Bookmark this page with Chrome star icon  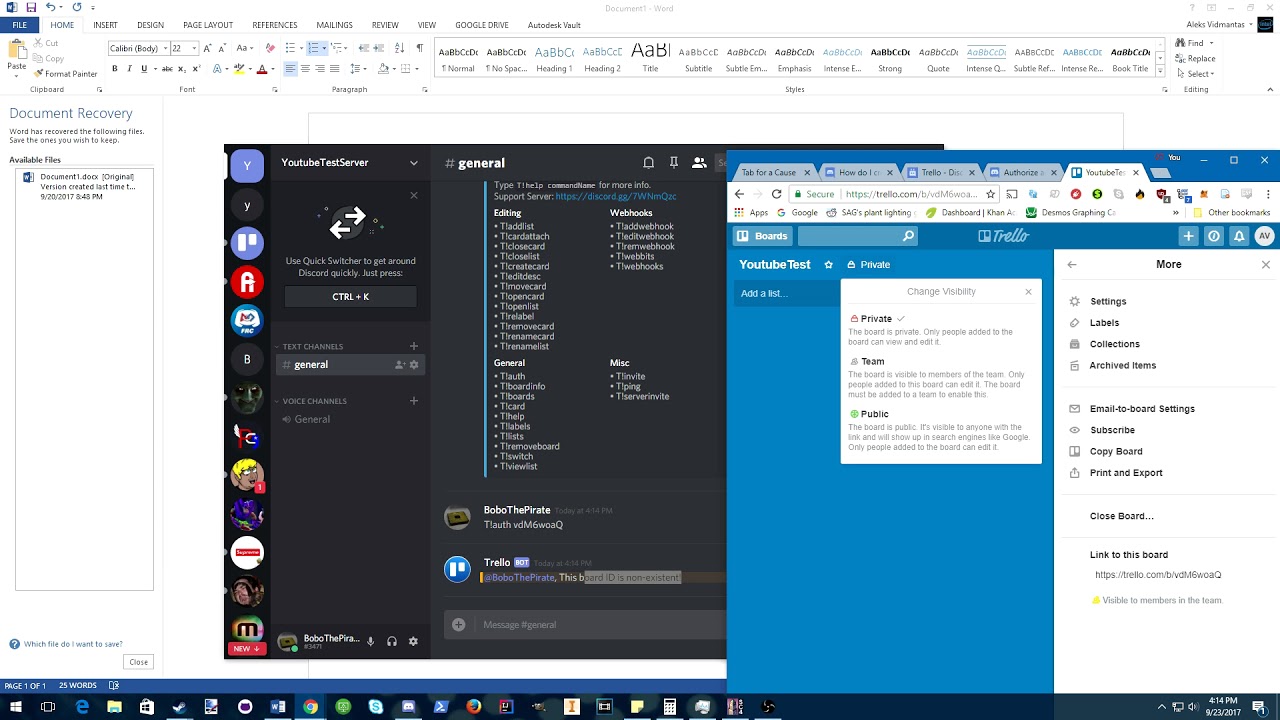pos(991,194)
